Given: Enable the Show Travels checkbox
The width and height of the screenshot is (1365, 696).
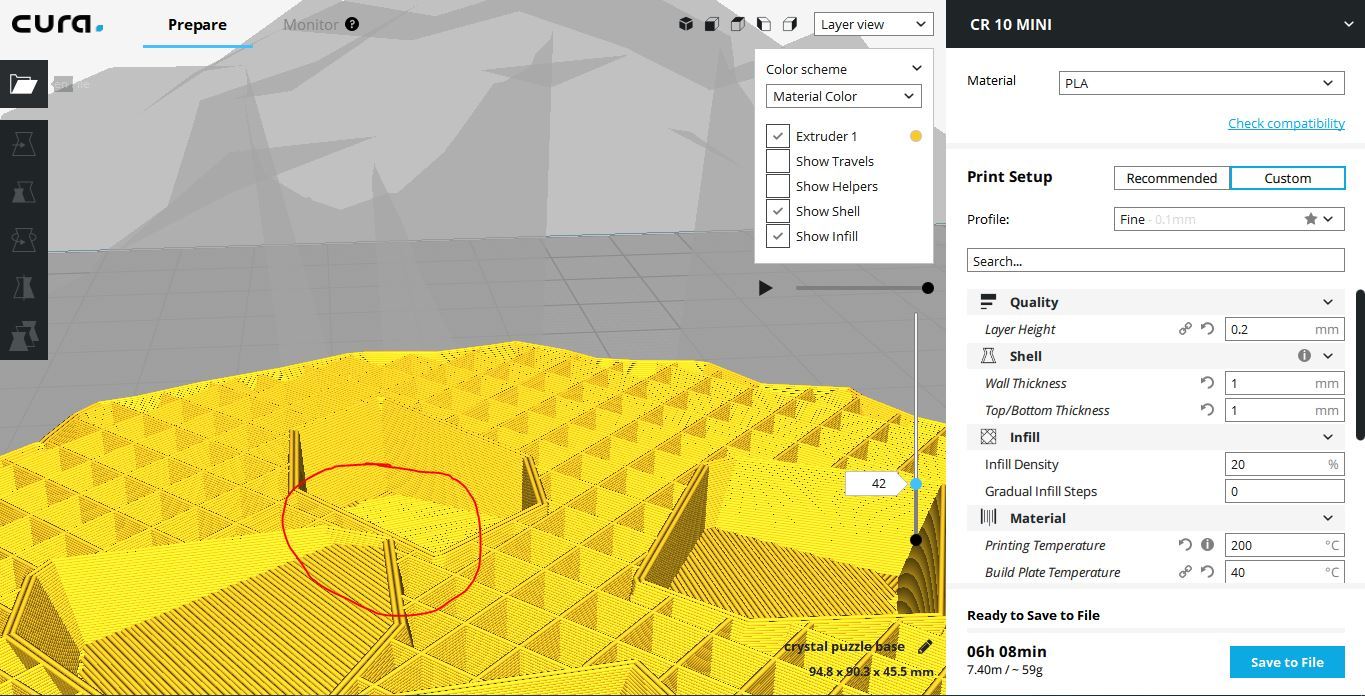Looking at the screenshot, I should tap(778, 161).
